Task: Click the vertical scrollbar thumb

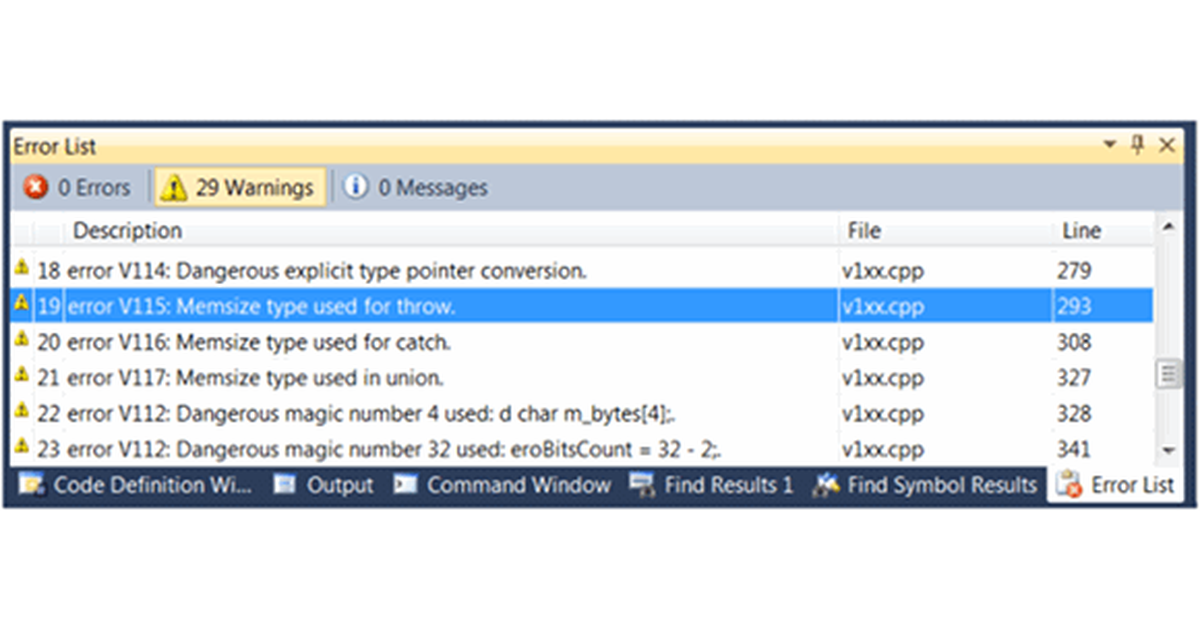Action: [x=1168, y=375]
